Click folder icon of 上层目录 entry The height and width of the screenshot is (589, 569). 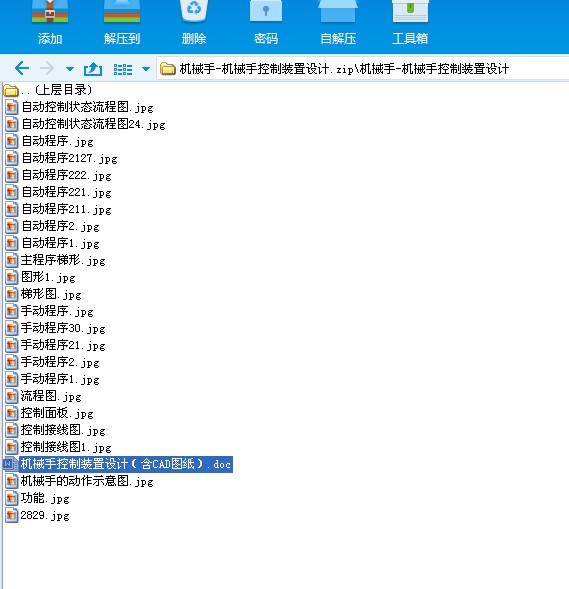(11, 91)
